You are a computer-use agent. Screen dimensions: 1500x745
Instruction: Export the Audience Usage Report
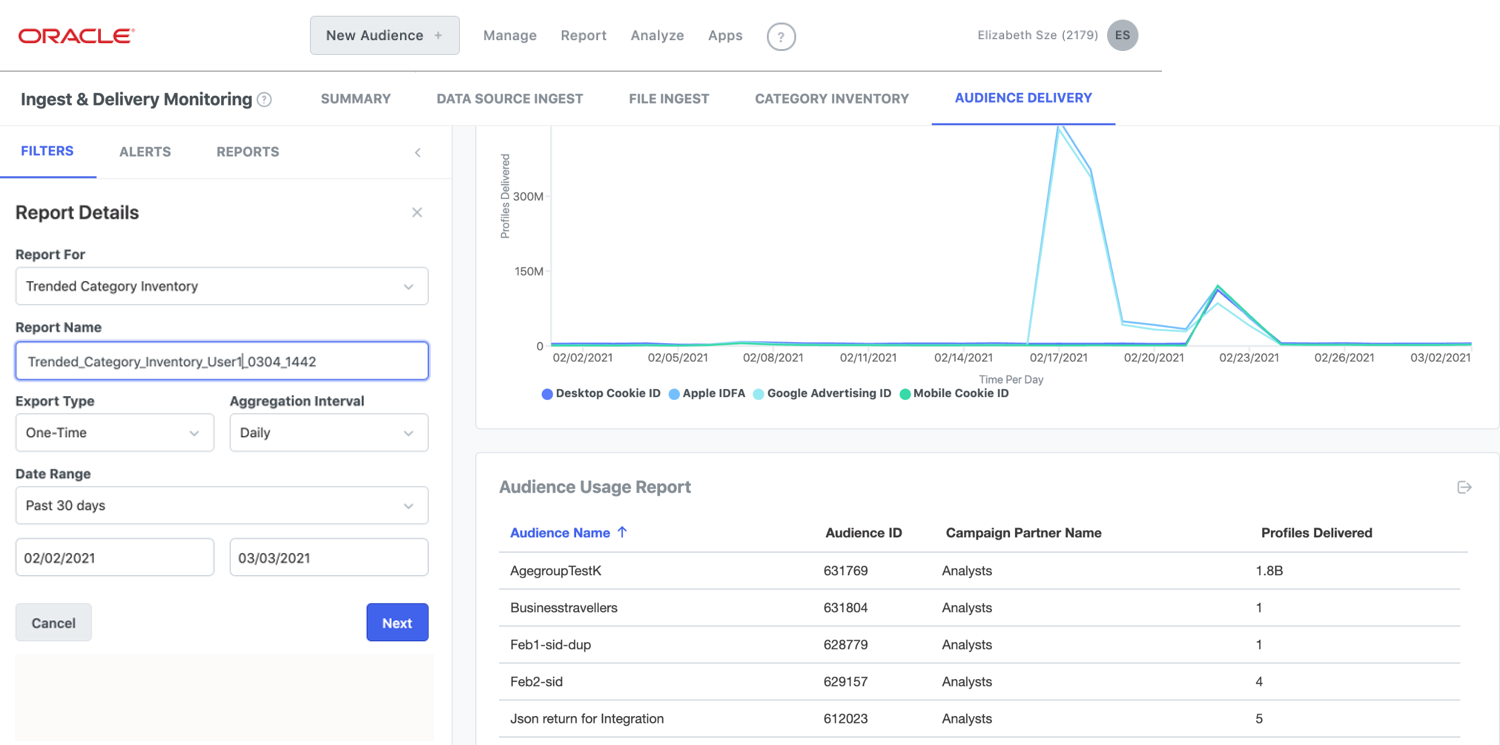tap(1464, 487)
